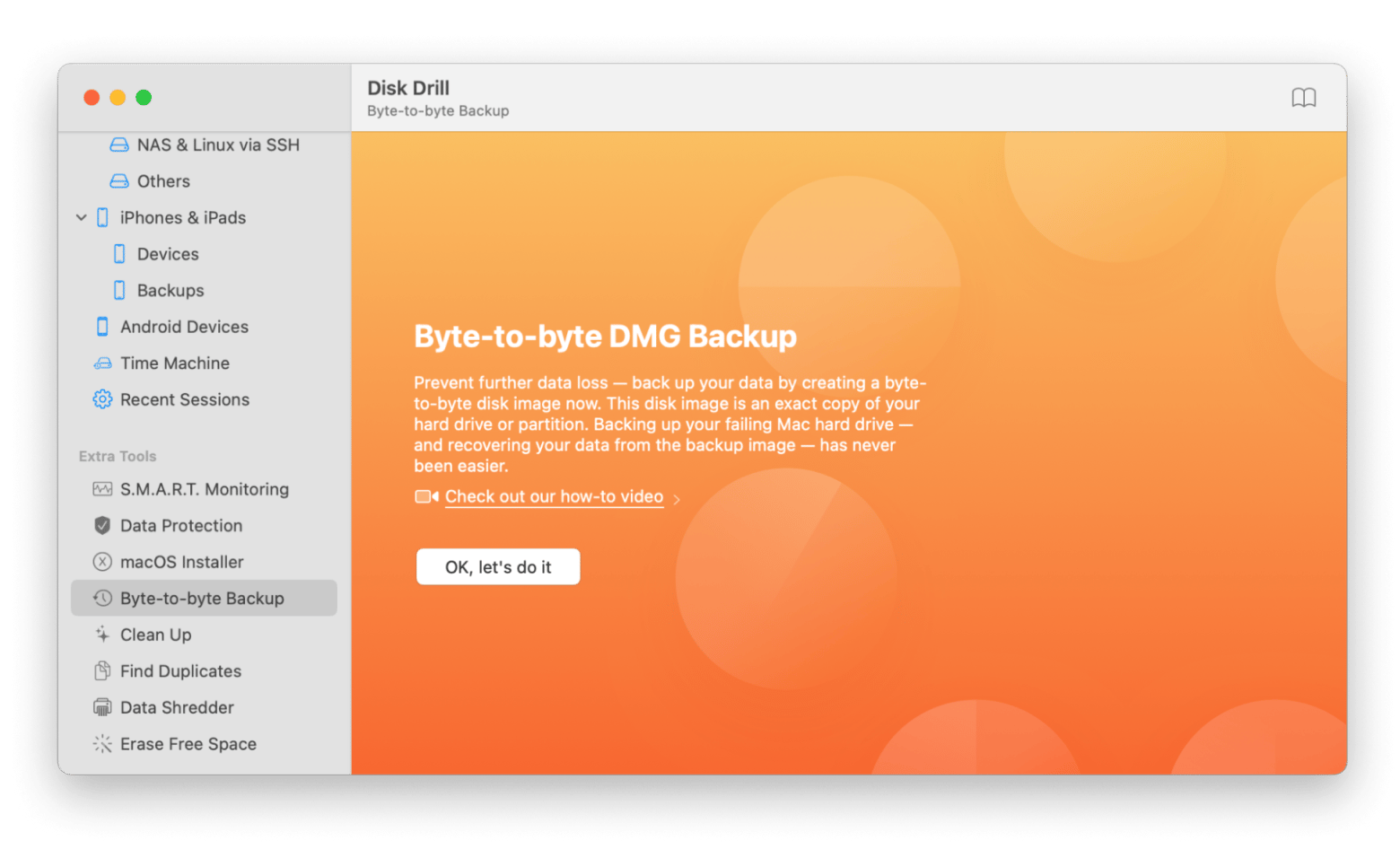Click the iPhones & iPads phone icon
This screenshot has width=1400, height=858.
point(102,217)
